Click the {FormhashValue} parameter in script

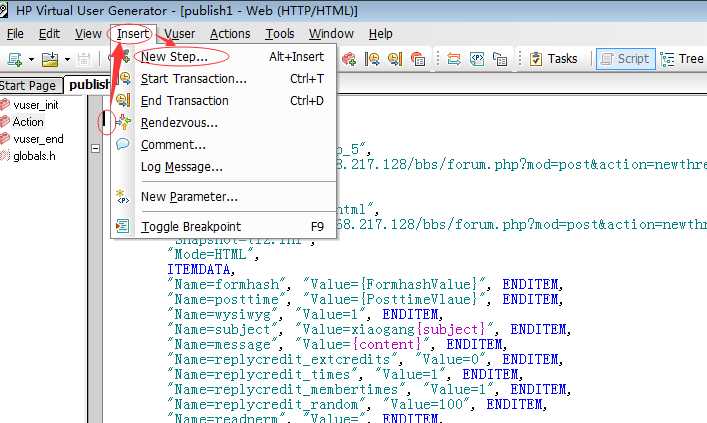pos(420,285)
